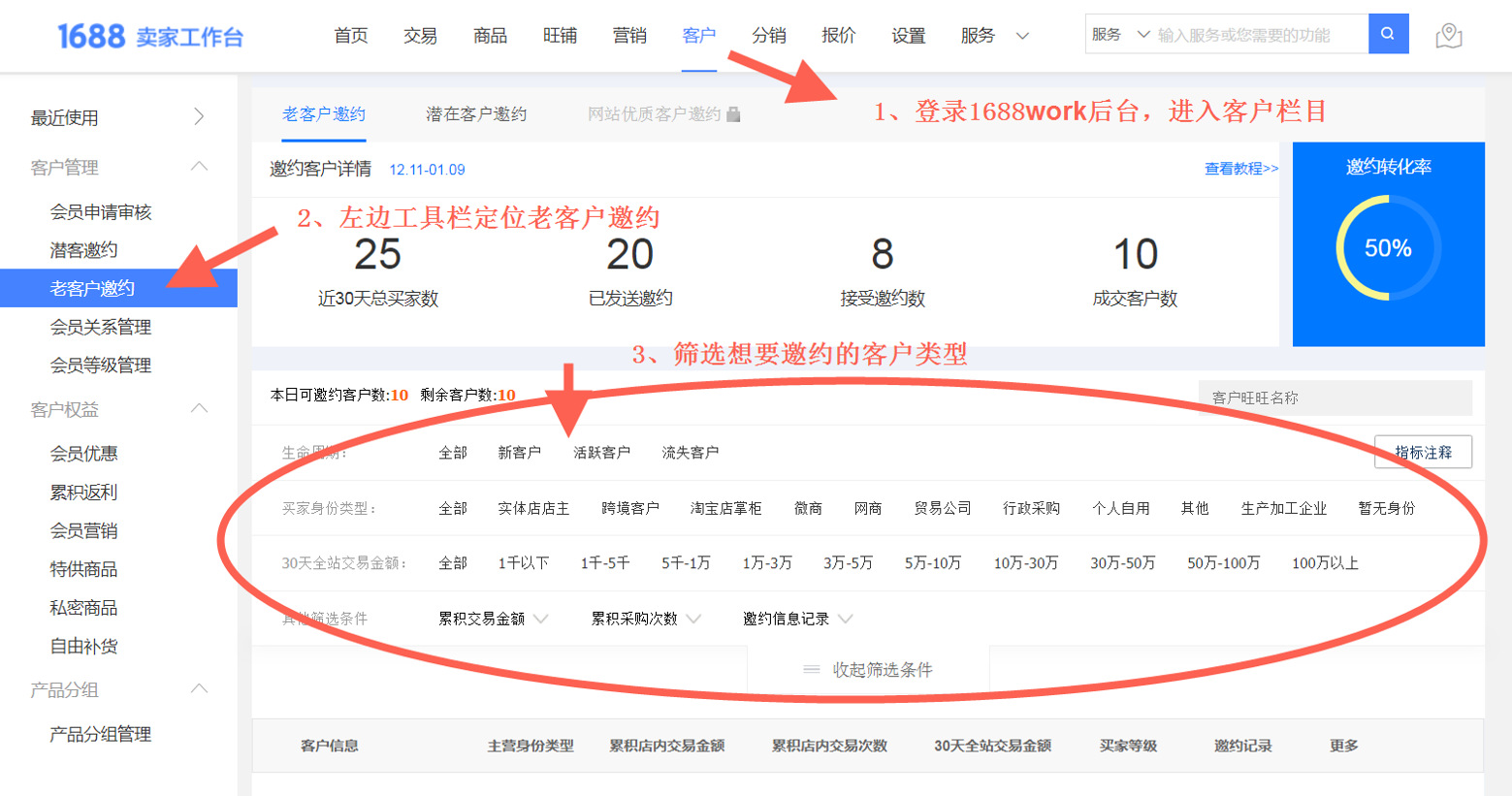This screenshot has height=796, width=1512.
Task: Select the 网站优质客户邀约 tab
Action: 654,114
